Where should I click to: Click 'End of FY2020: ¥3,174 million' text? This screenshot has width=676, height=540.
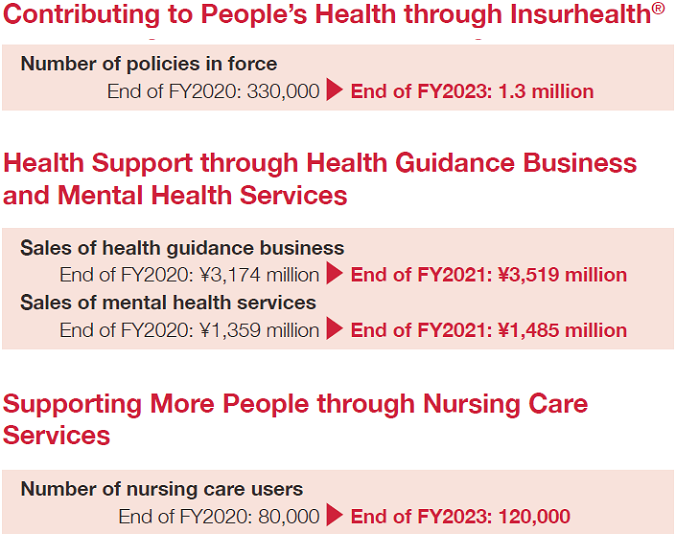coord(190,275)
